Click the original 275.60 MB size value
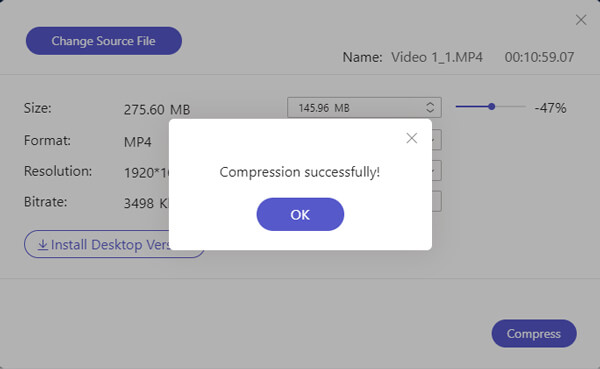 (157, 110)
